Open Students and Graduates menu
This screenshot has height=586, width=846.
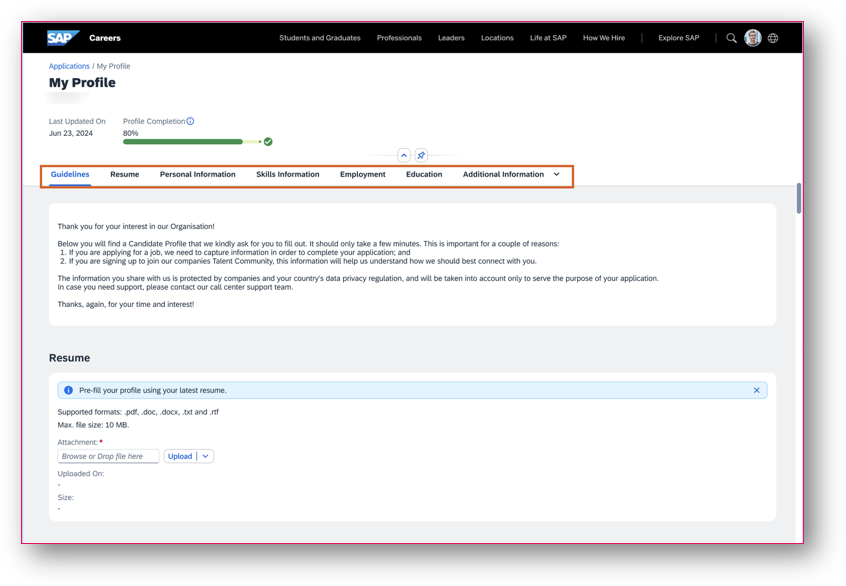click(x=320, y=38)
